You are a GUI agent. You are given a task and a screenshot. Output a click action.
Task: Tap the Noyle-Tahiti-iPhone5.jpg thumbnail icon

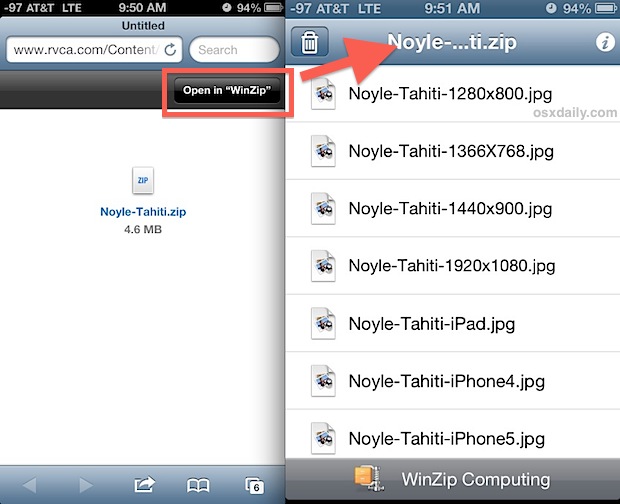(x=324, y=437)
